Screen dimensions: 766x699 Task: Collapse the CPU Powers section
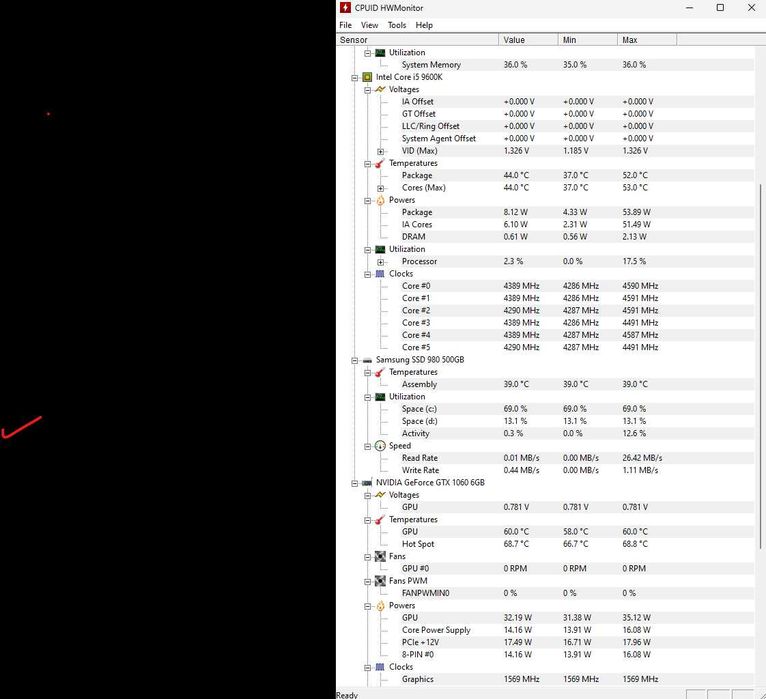click(368, 200)
